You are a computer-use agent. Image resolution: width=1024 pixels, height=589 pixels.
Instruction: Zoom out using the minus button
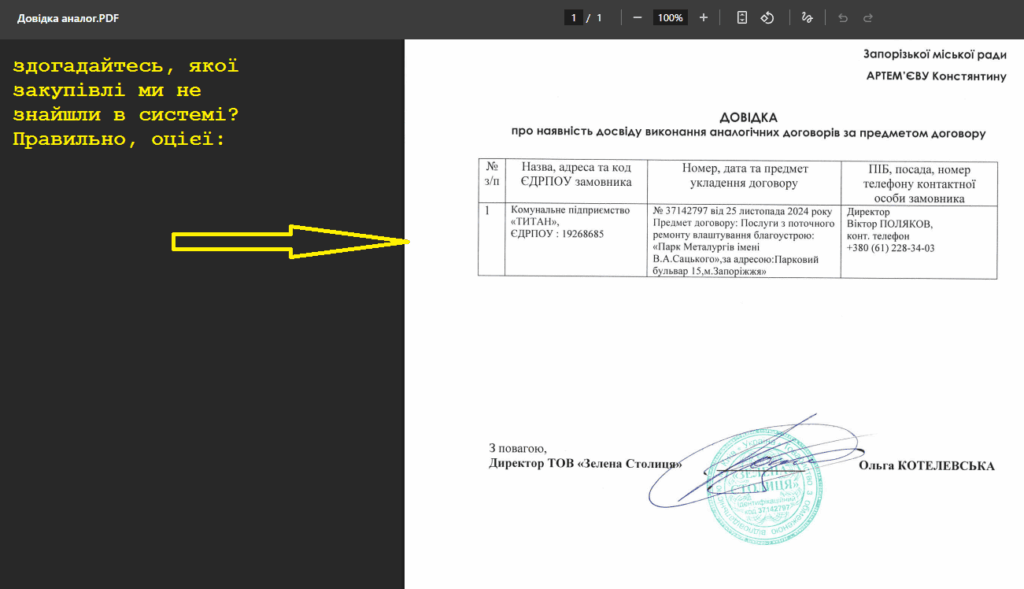pyautogui.click(x=637, y=18)
